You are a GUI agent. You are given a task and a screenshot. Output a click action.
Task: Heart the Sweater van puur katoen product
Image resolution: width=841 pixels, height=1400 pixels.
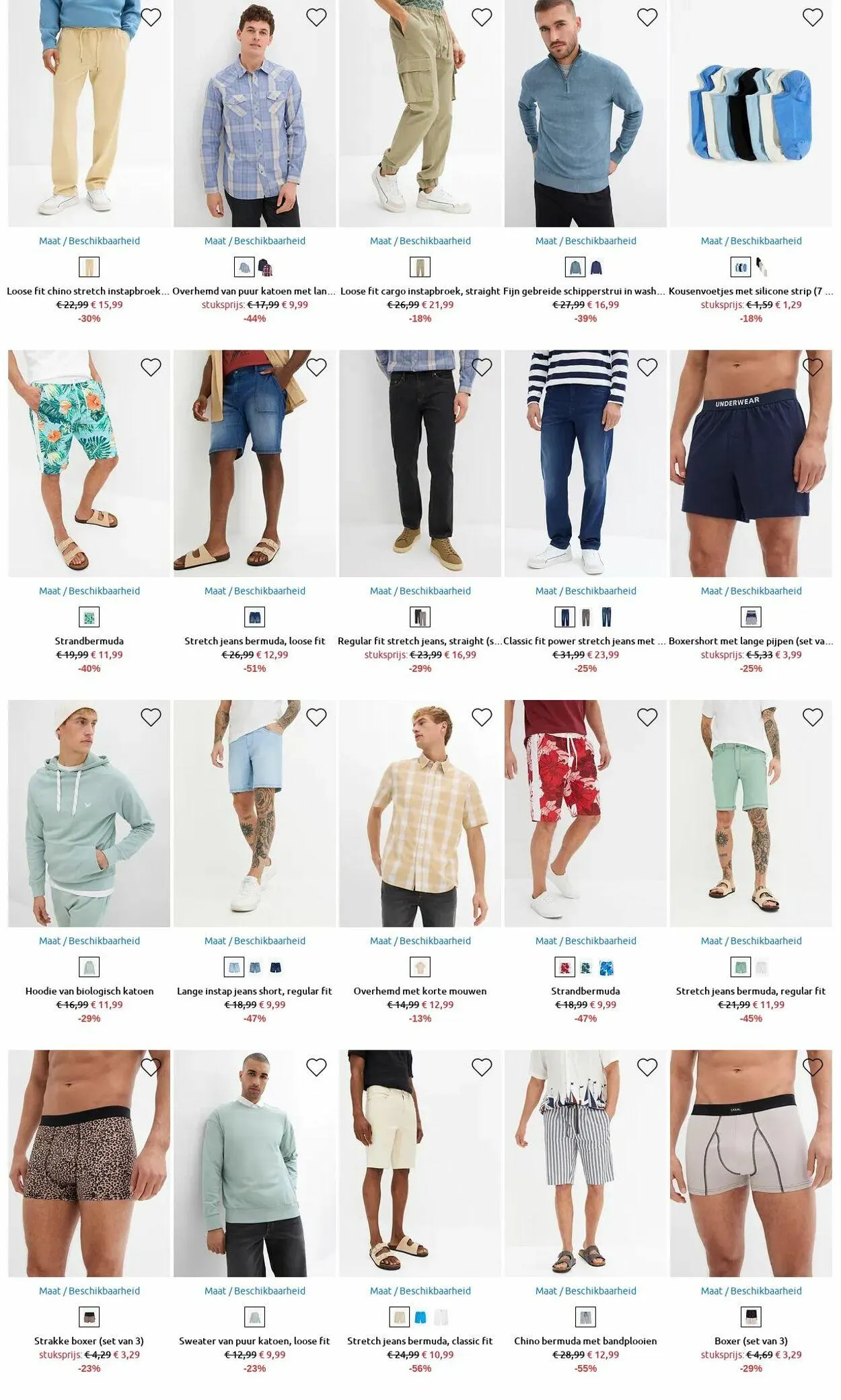coord(316,1067)
